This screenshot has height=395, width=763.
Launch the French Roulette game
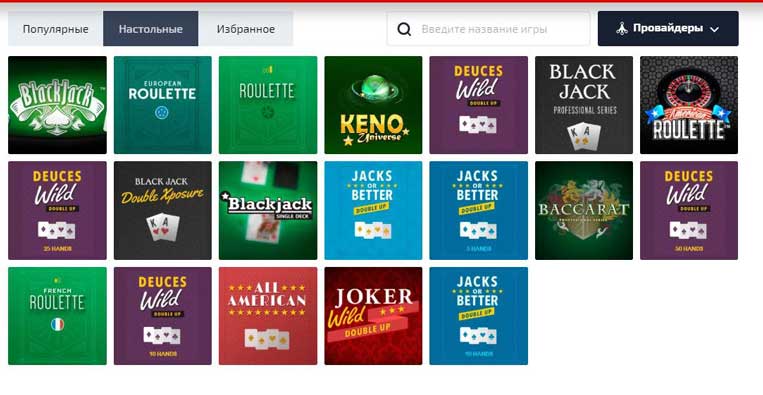pos(57,316)
